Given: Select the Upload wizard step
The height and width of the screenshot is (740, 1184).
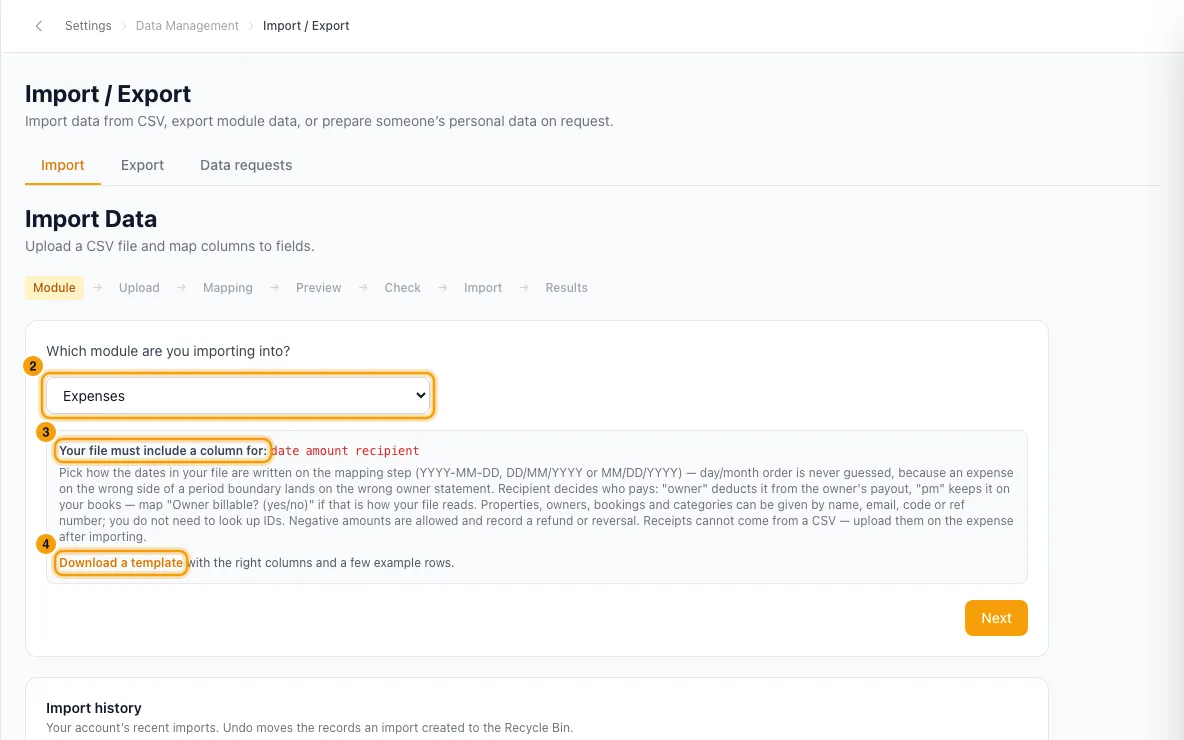Looking at the screenshot, I should (x=139, y=288).
